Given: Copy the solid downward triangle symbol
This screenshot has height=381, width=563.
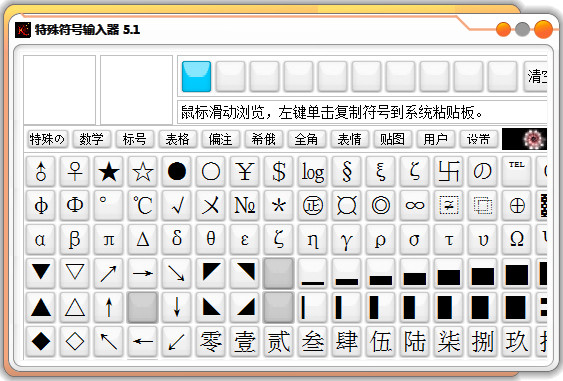Looking at the screenshot, I should coord(41,273).
